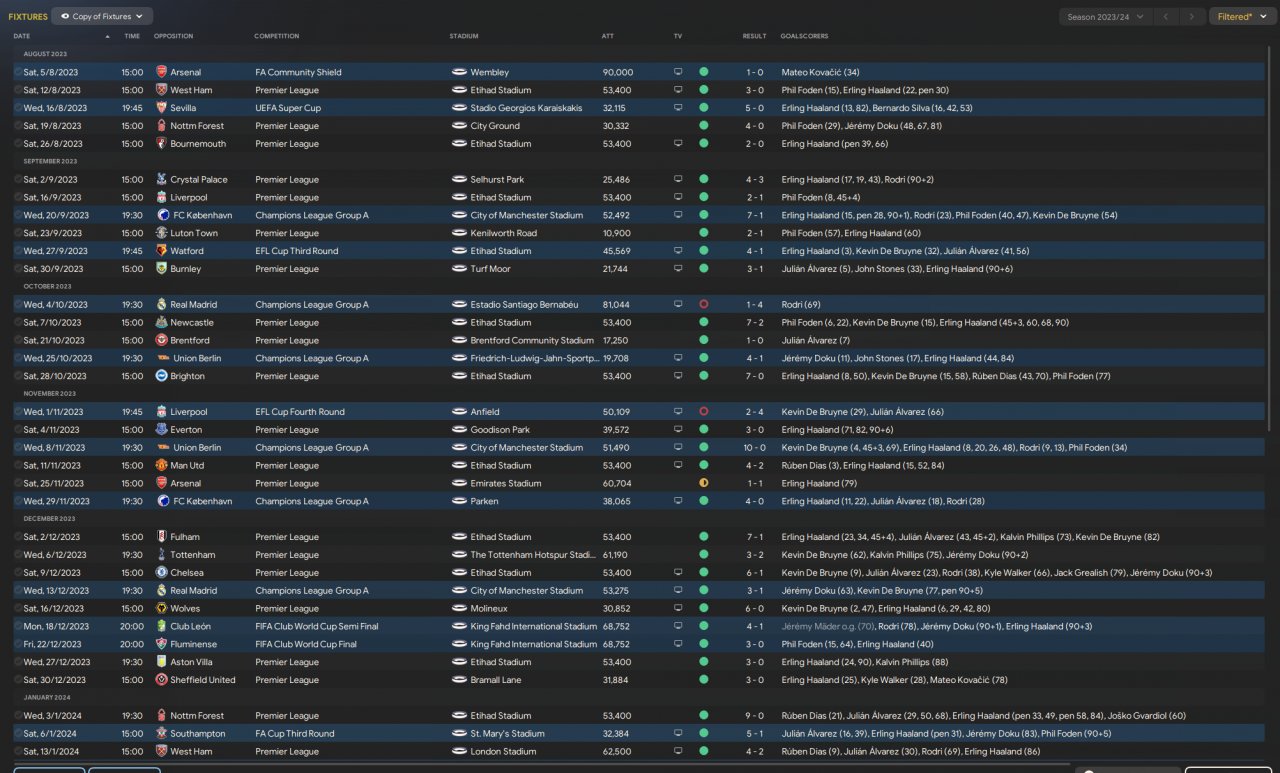This screenshot has height=773, width=1280.
Task: Sort by the Opposition column header
Action: pos(174,37)
